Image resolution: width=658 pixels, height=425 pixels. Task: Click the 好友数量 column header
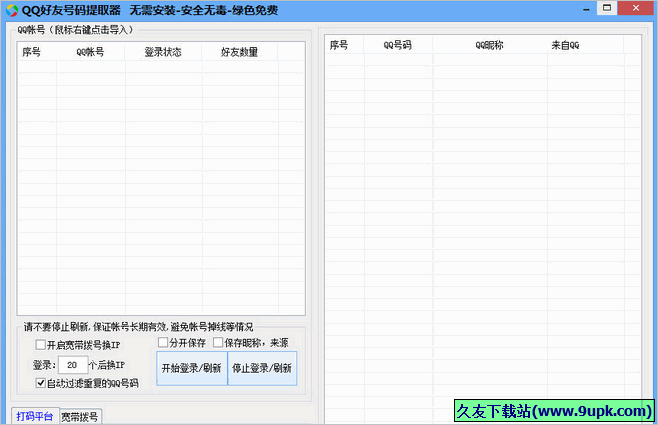[240, 52]
